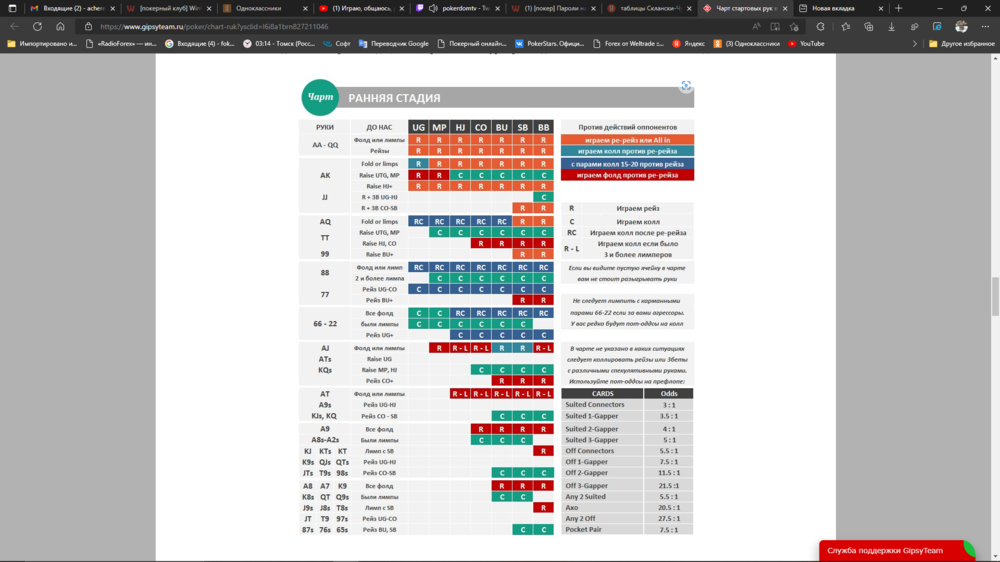This screenshot has width=1000, height=562.
Task: Expand the bookmarks bar overflow chevron
Action: 916,44
